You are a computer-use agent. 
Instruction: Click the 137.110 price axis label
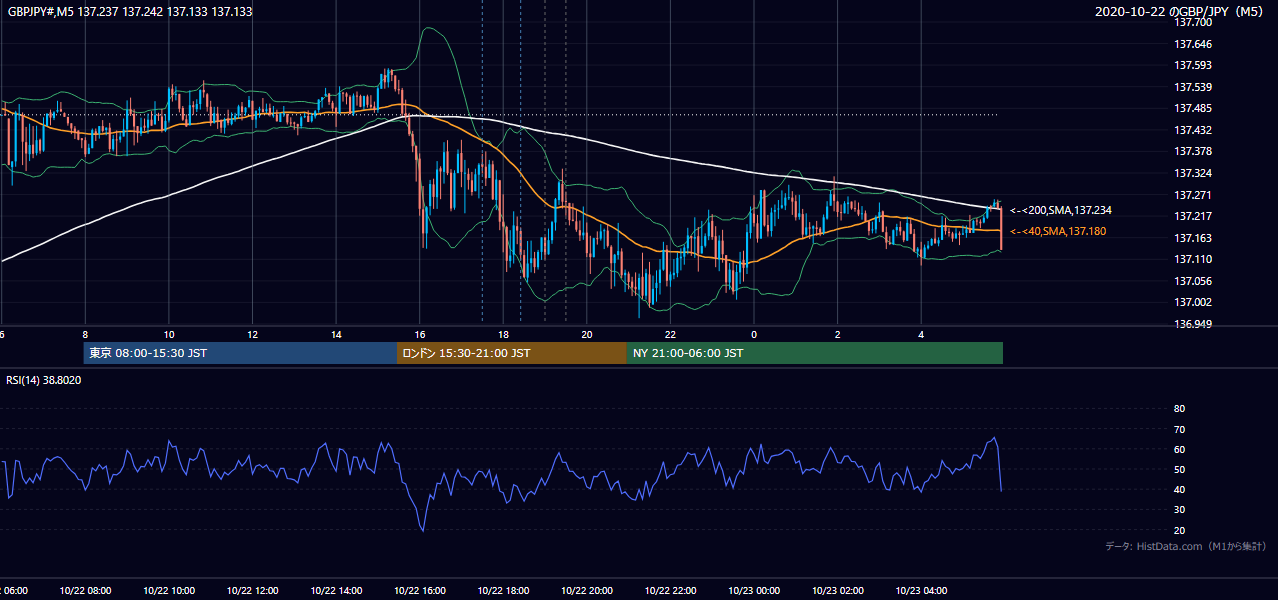(1194, 259)
